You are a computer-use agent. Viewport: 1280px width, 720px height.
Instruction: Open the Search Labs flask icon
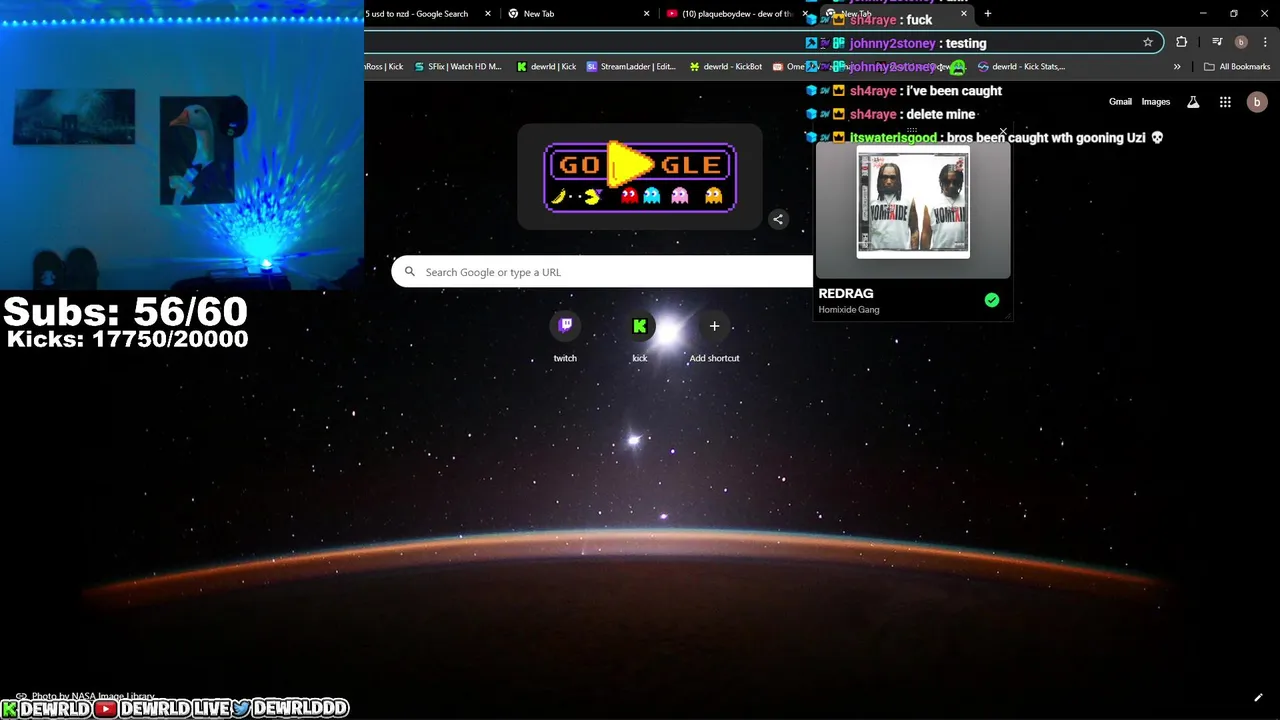1193,102
